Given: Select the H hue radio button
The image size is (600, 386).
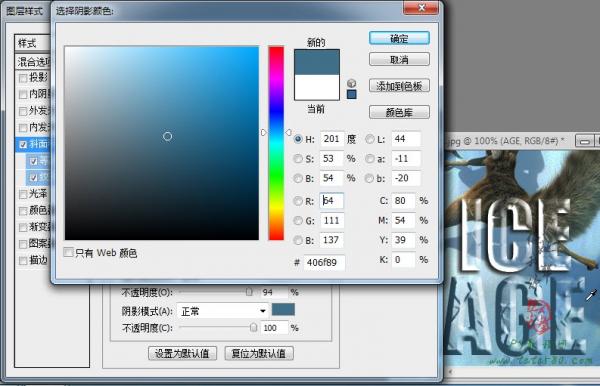Looking at the screenshot, I should click(x=298, y=139).
